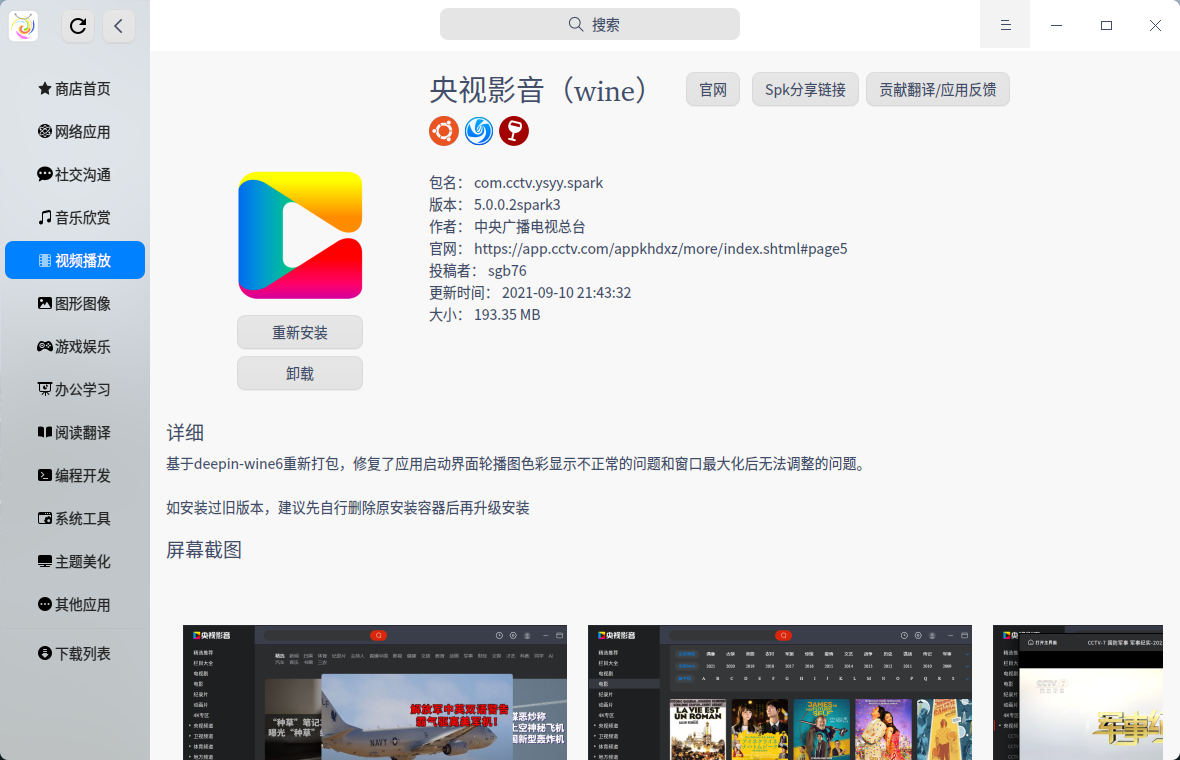Minimize the store window
1180x760 pixels.
pyautogui.click(x=1057, y=25)
